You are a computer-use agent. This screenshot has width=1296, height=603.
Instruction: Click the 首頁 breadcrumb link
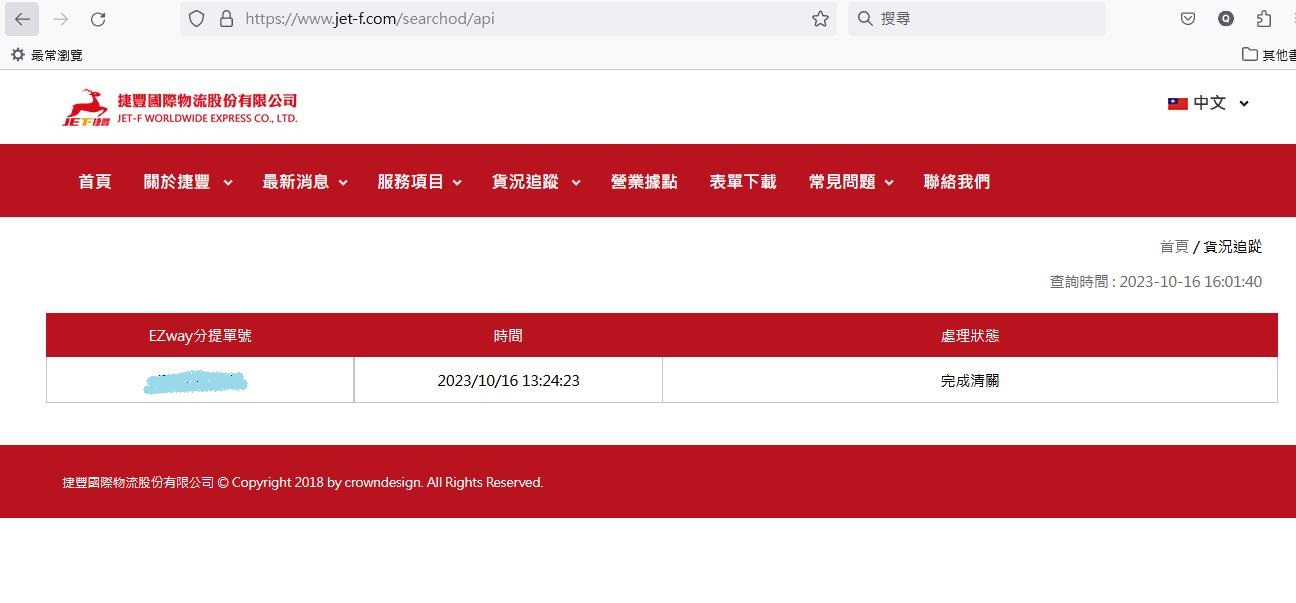click(1173, 247)
